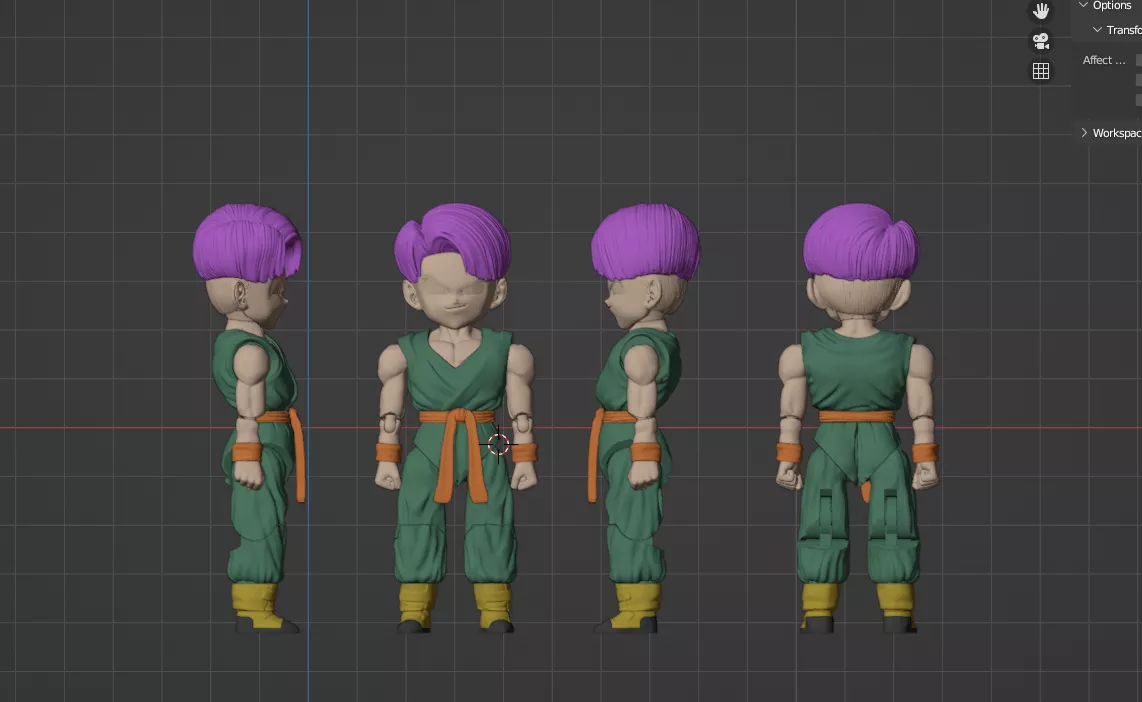The width and height of the screenshot is (1142, 702).
Task: Click the 3D cursor crosshair in viewport
Action: point(498,443)
